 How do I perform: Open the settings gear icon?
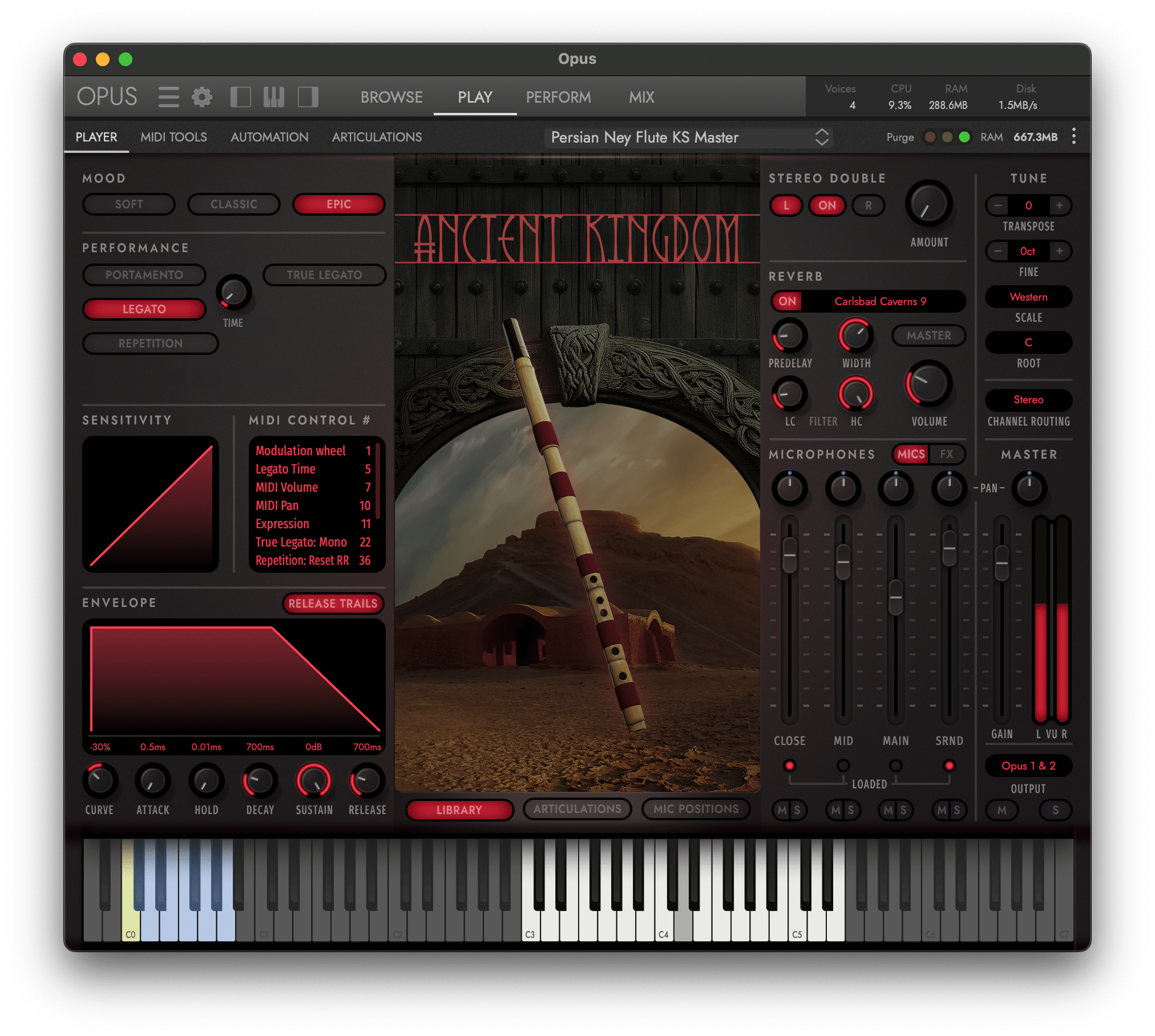tap(202, 97)
